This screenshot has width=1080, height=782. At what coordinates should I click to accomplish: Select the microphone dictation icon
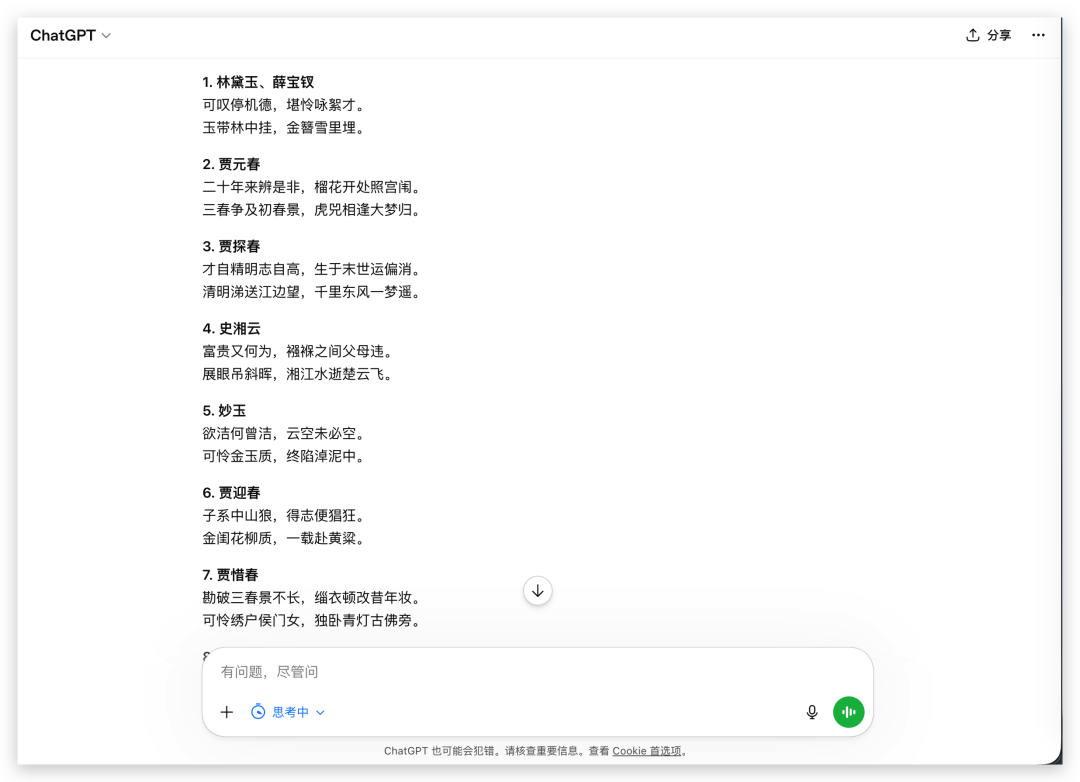pos(811,712)
